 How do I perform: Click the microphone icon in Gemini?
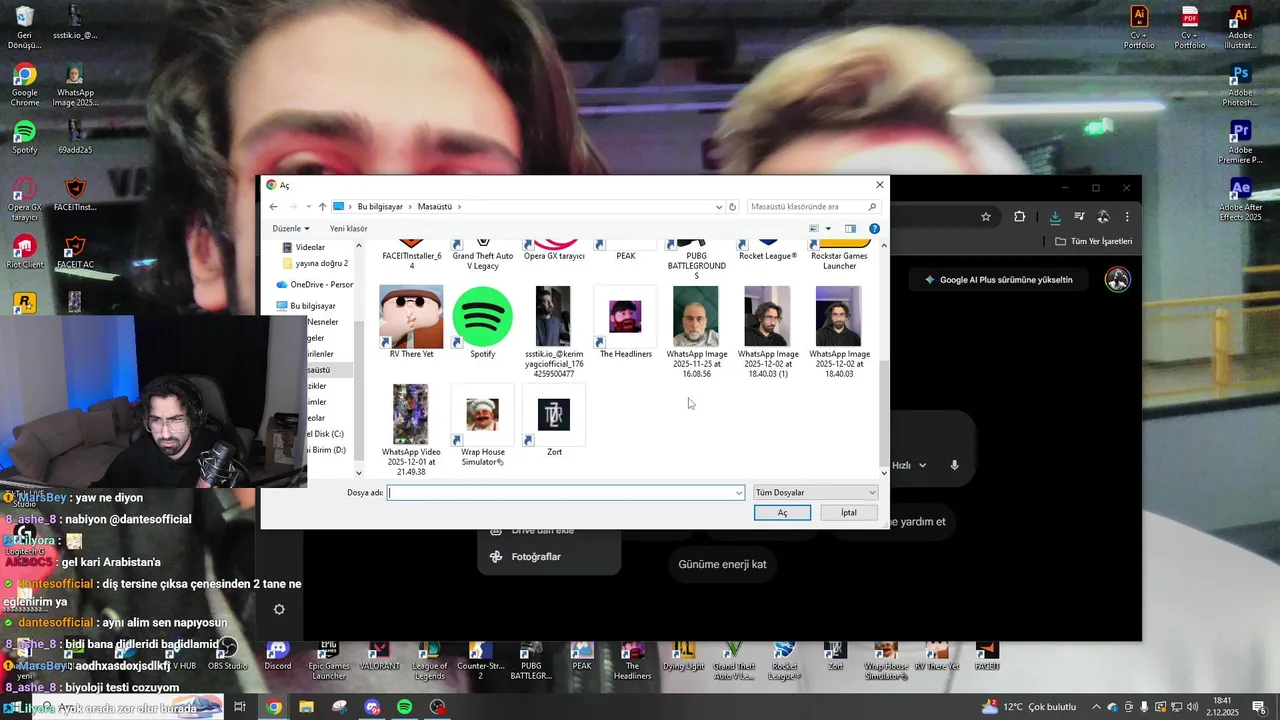[955, 465]
